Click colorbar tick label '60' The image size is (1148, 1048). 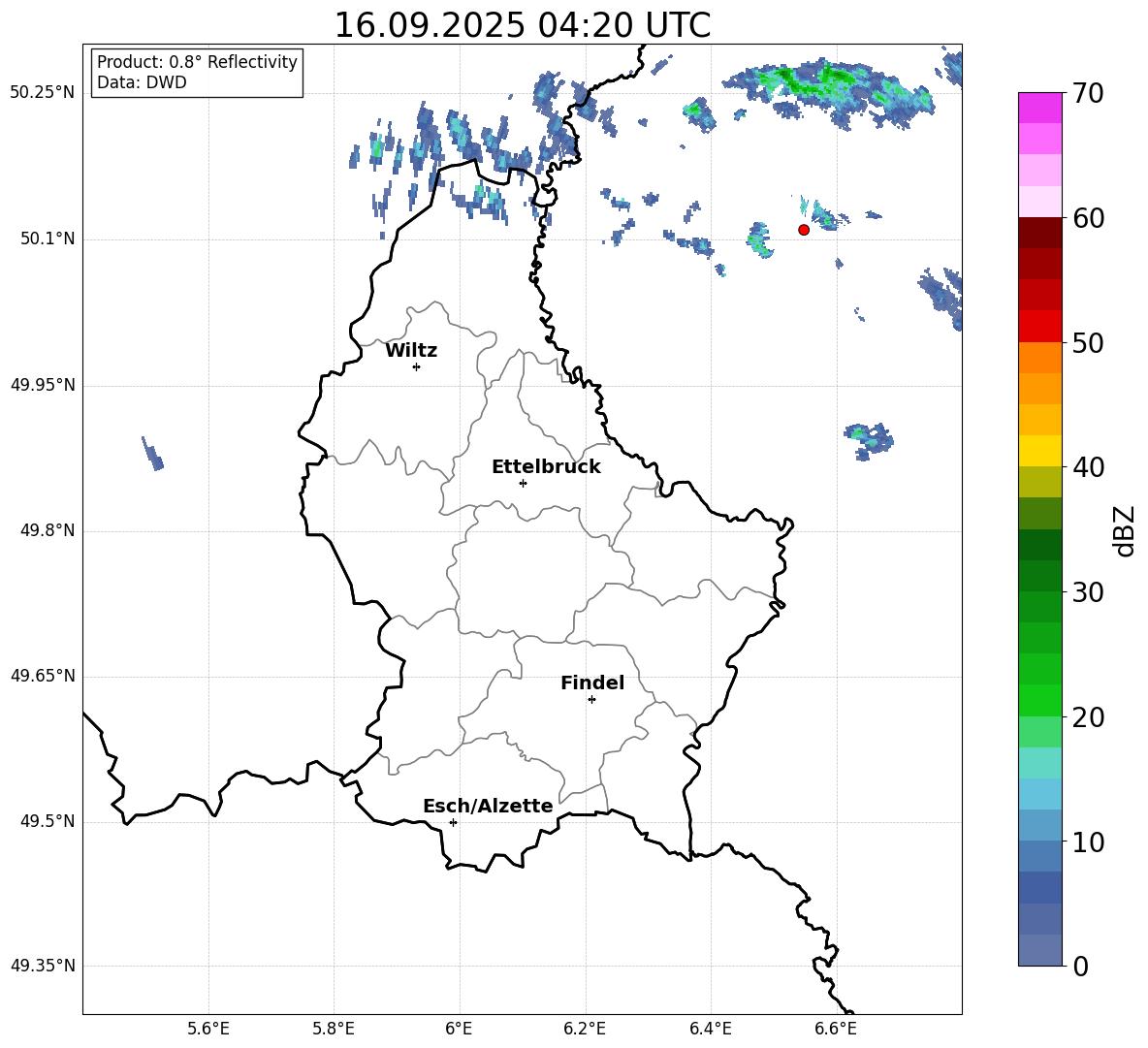click(x=1088, y=218)
